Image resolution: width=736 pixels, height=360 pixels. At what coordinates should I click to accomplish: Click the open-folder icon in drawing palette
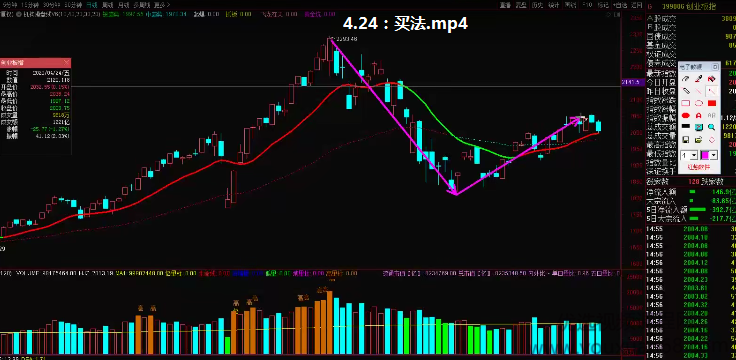tap(699, 140)
